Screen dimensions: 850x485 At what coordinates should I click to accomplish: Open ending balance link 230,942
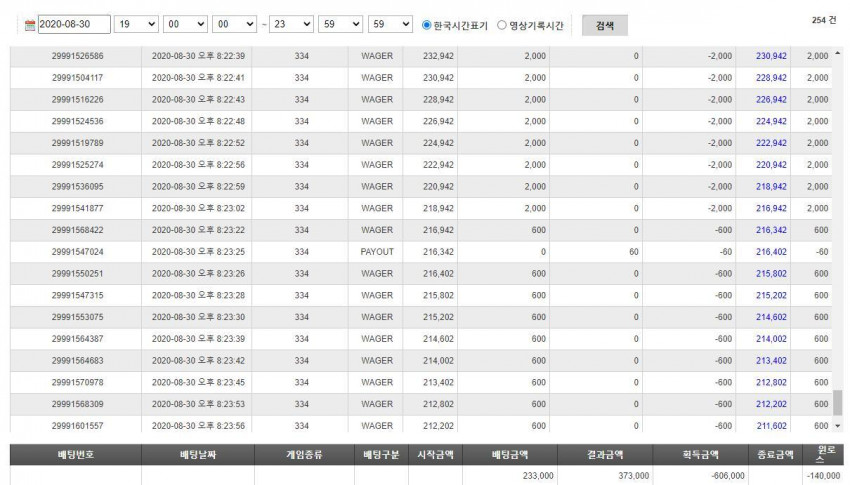coord(771,56)
